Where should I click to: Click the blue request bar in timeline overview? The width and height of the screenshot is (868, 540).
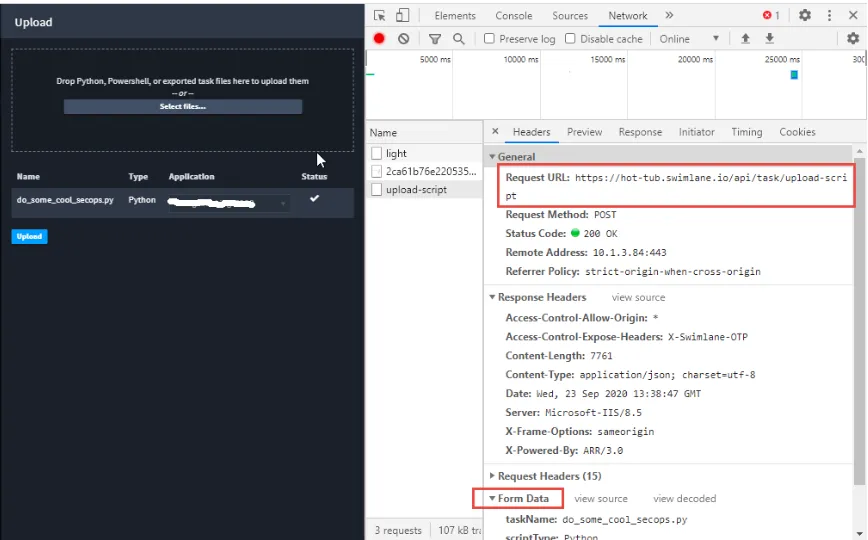click(794, 75)
